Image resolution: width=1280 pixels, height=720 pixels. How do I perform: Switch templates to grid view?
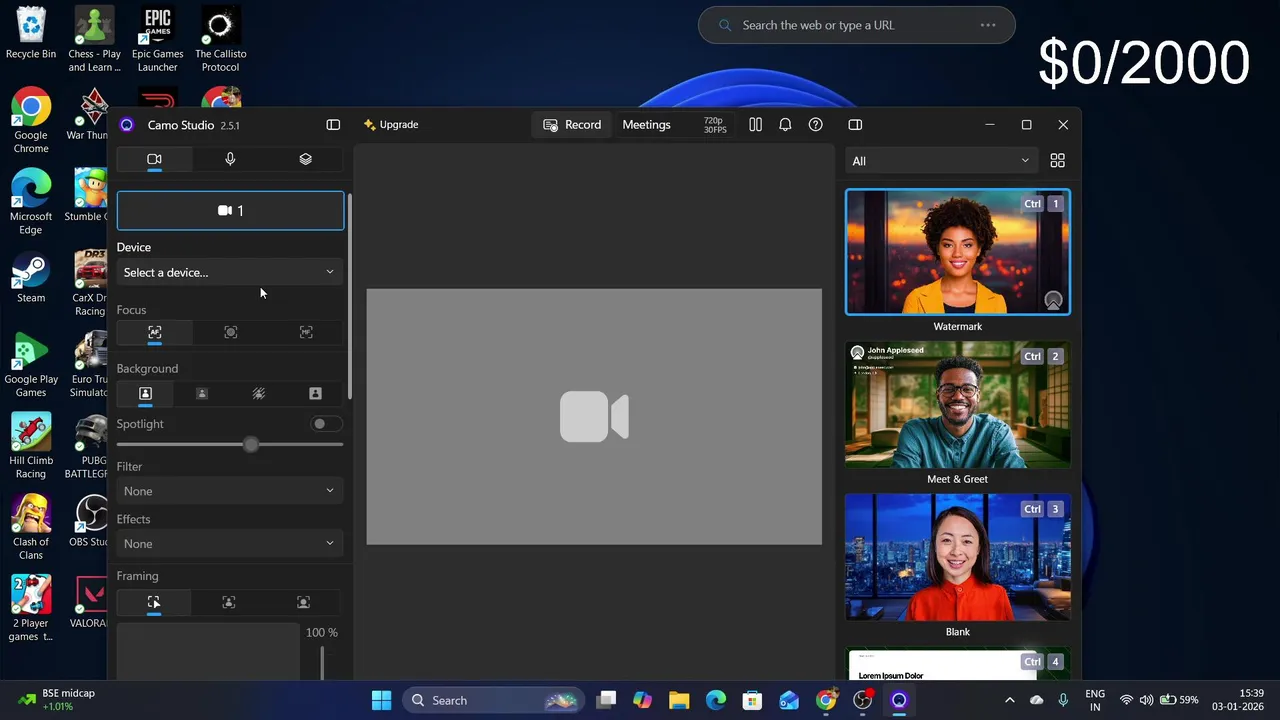1057,161
